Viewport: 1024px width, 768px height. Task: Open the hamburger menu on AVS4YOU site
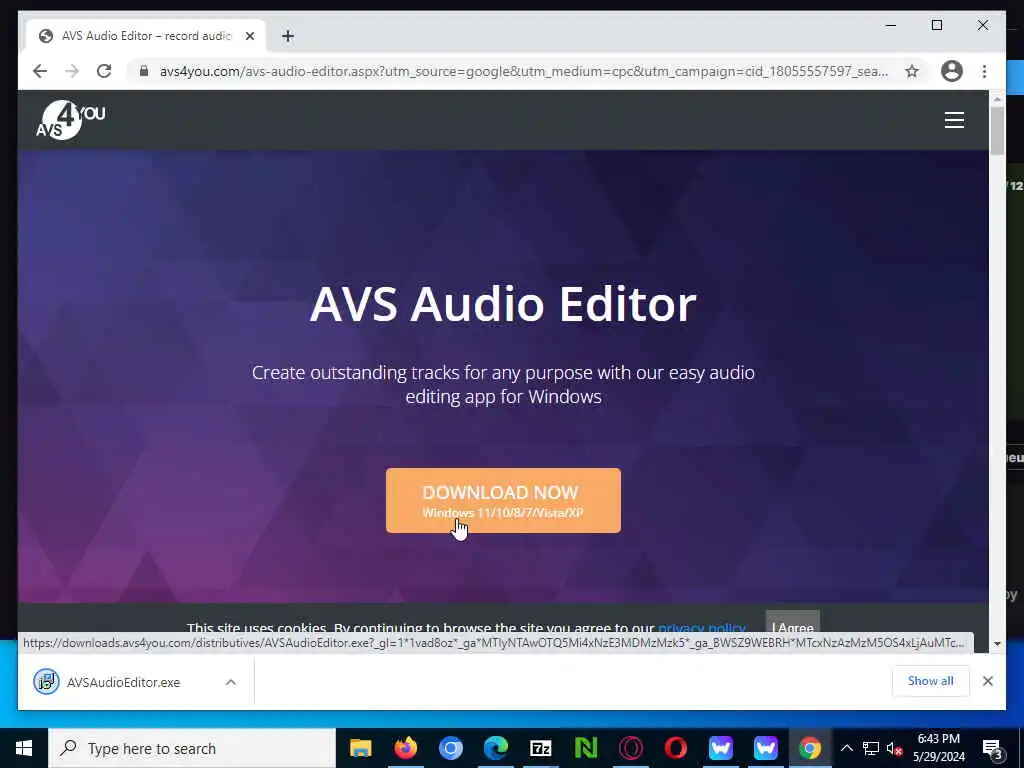click(954, 120)
